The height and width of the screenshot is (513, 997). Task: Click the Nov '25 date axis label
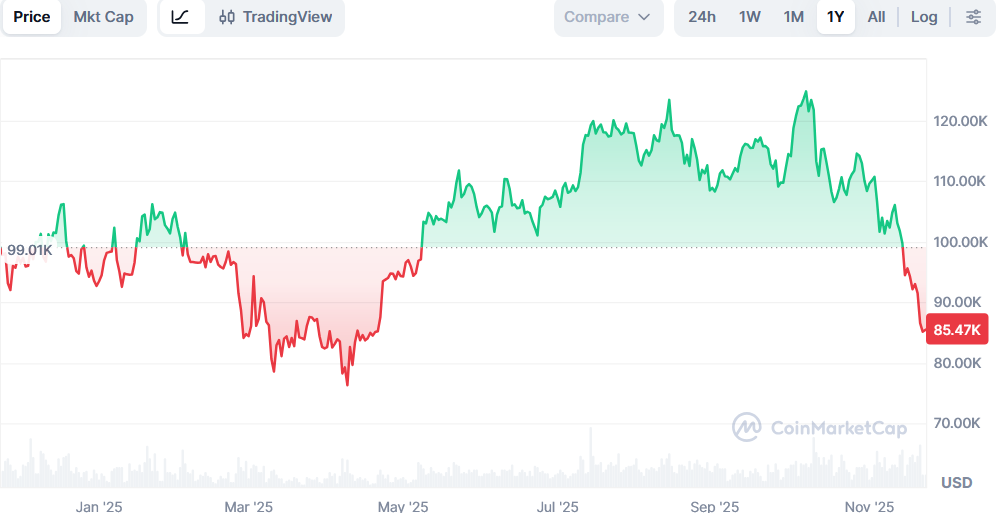pyautogui.click(x=869, y=507)
